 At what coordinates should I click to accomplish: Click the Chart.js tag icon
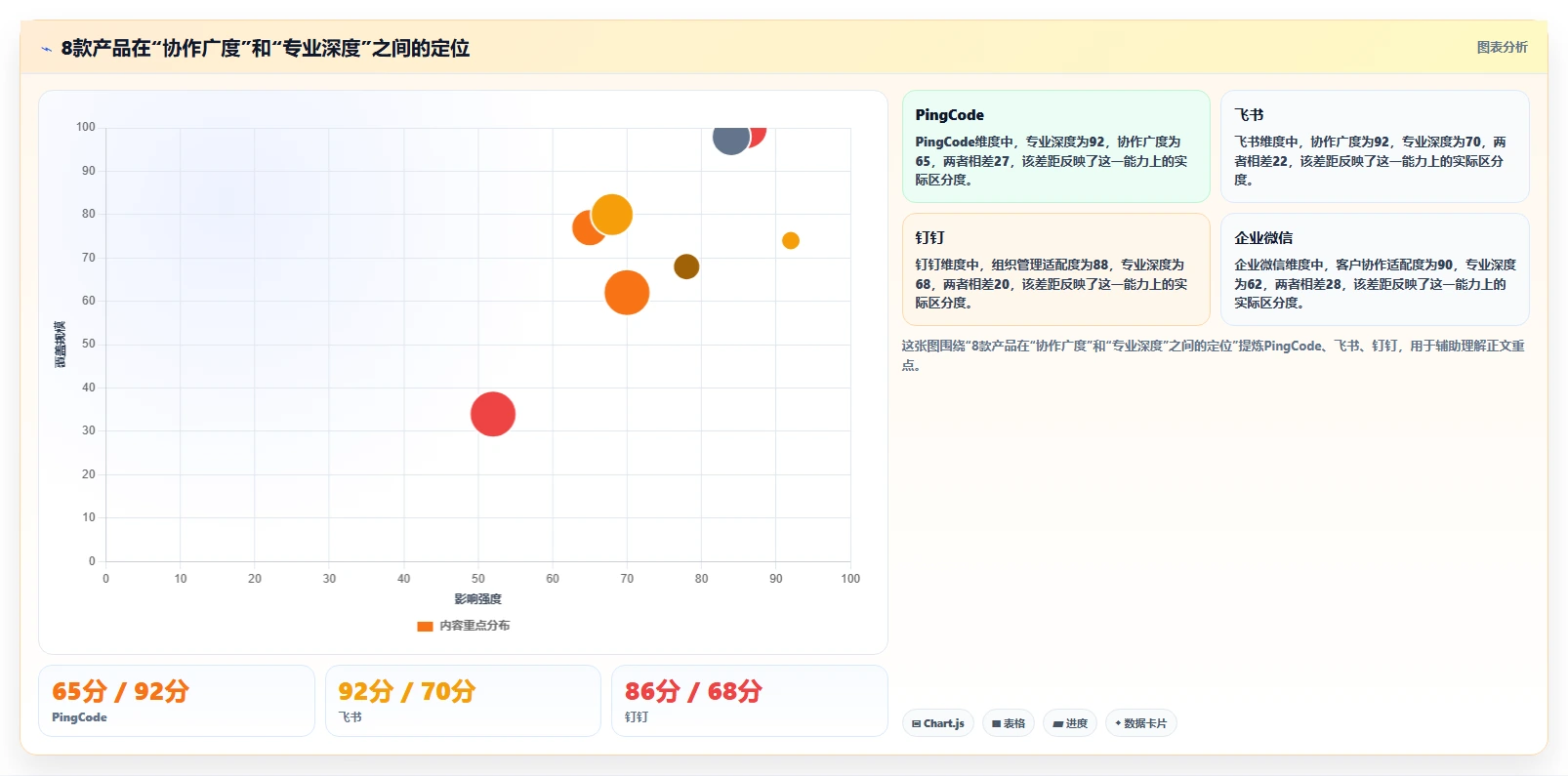[x=916, y=724]
